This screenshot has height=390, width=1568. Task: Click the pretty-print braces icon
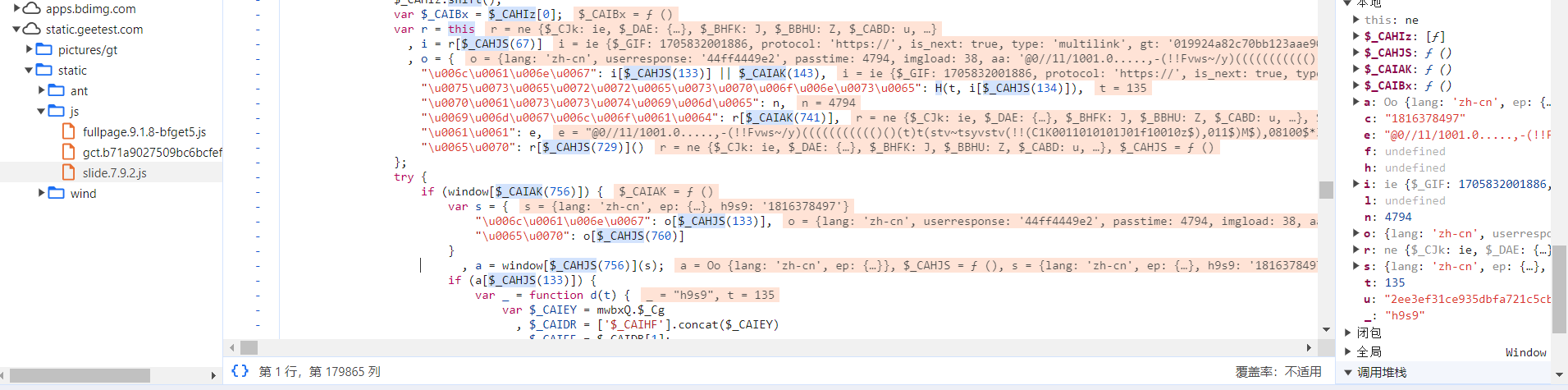point(240,371)
